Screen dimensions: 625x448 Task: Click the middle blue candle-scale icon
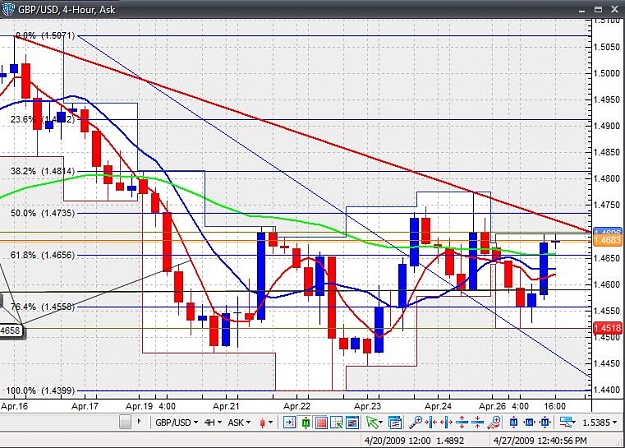pyautogui.click(x=529, y=422)
